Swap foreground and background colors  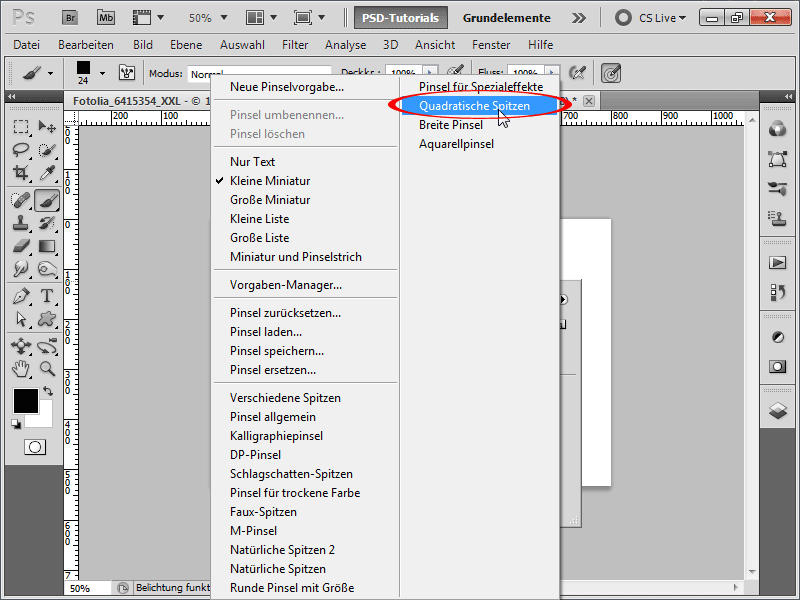(48, 391)
